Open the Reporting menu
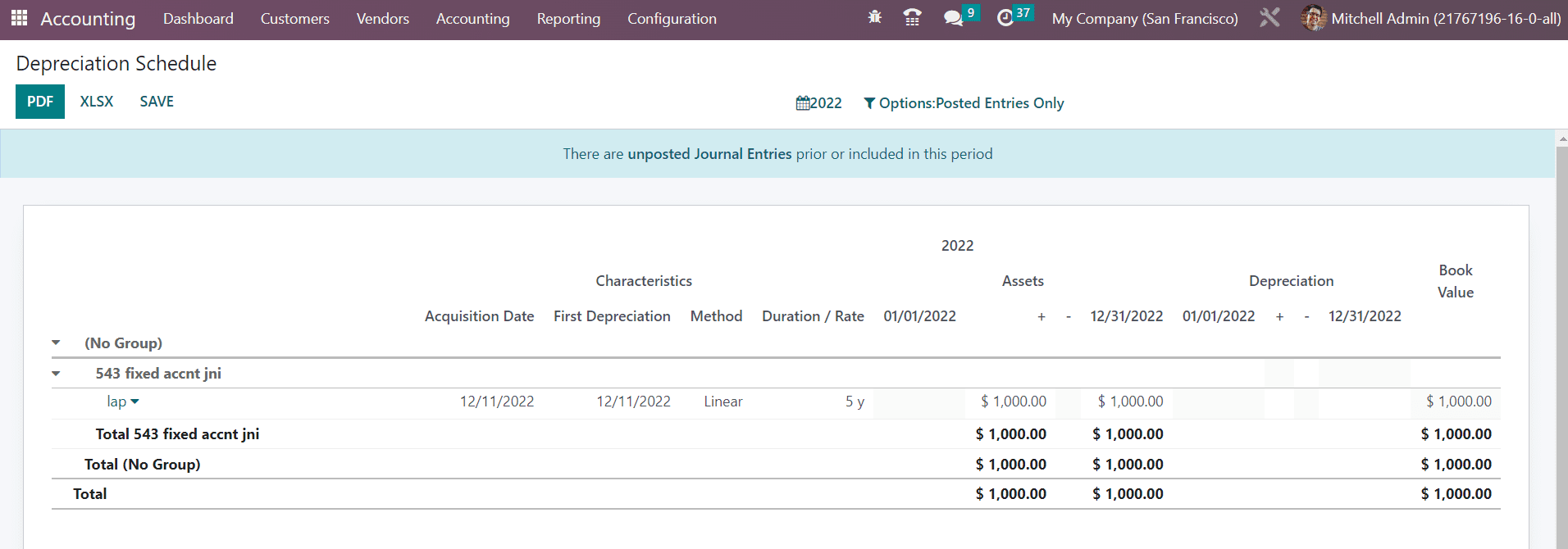The image size is (1568, 549). 568,19
